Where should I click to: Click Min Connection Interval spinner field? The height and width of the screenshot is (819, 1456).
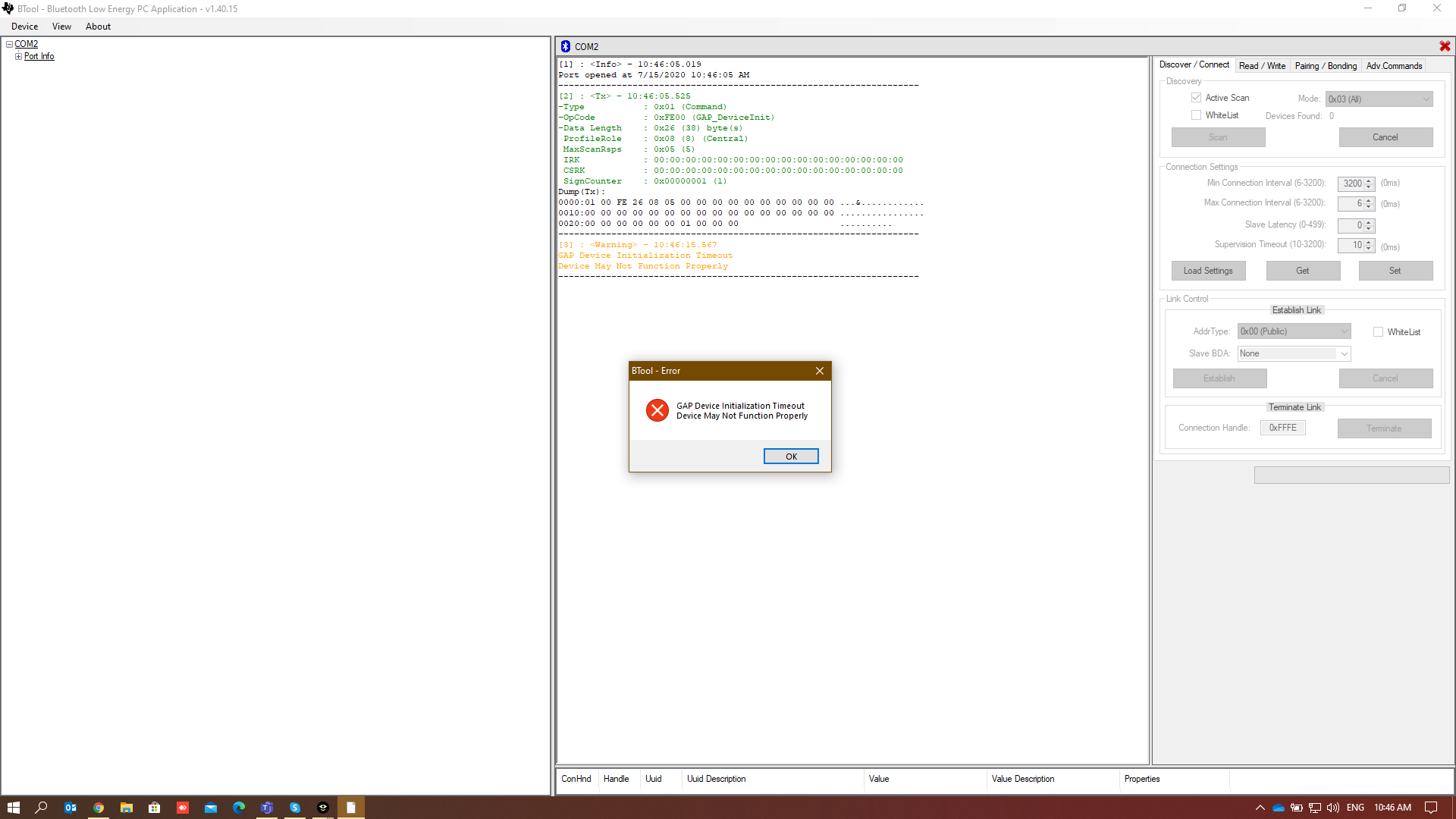pos(1356,184)
